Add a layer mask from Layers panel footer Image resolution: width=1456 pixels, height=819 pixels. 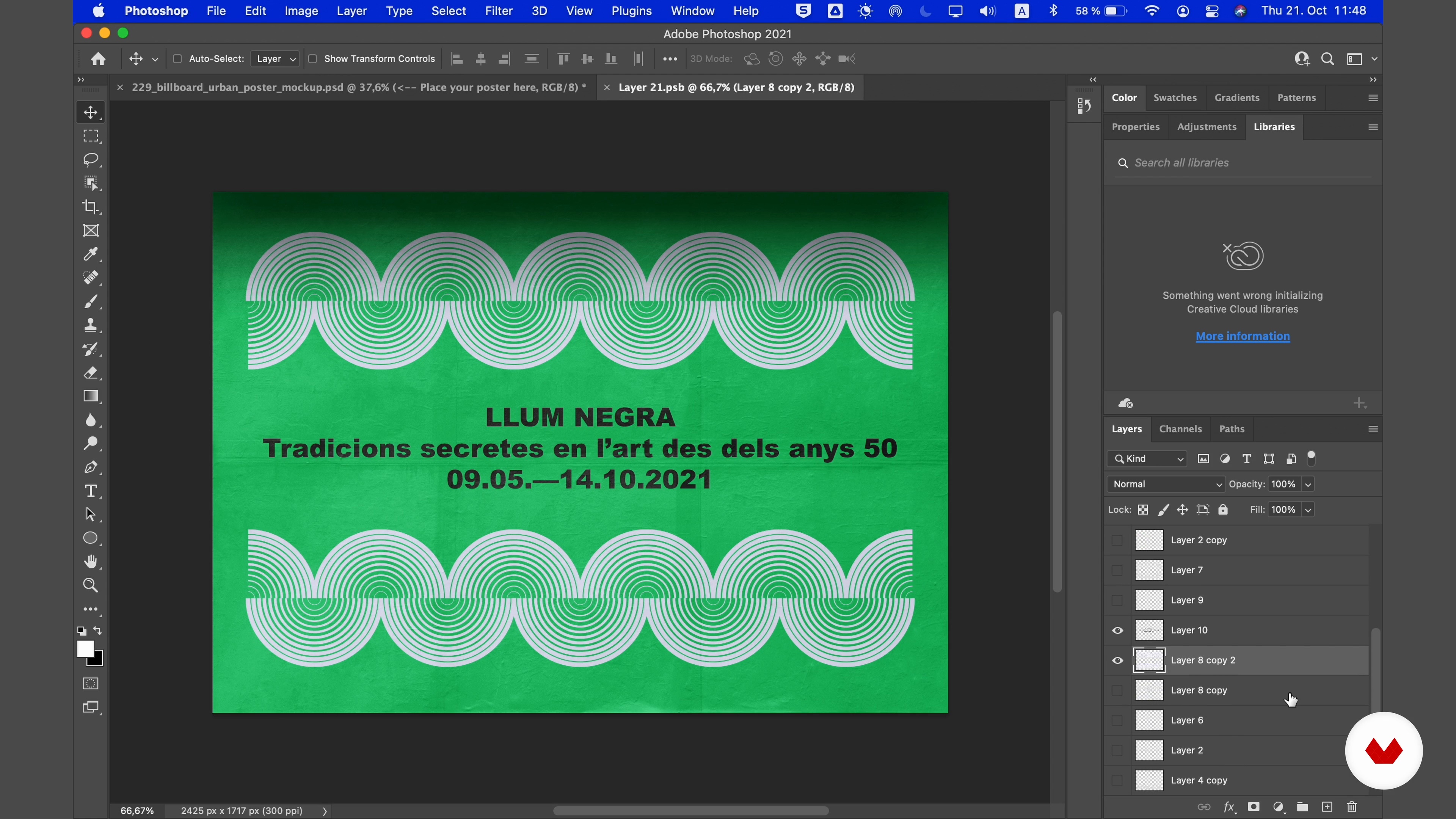1254,806
